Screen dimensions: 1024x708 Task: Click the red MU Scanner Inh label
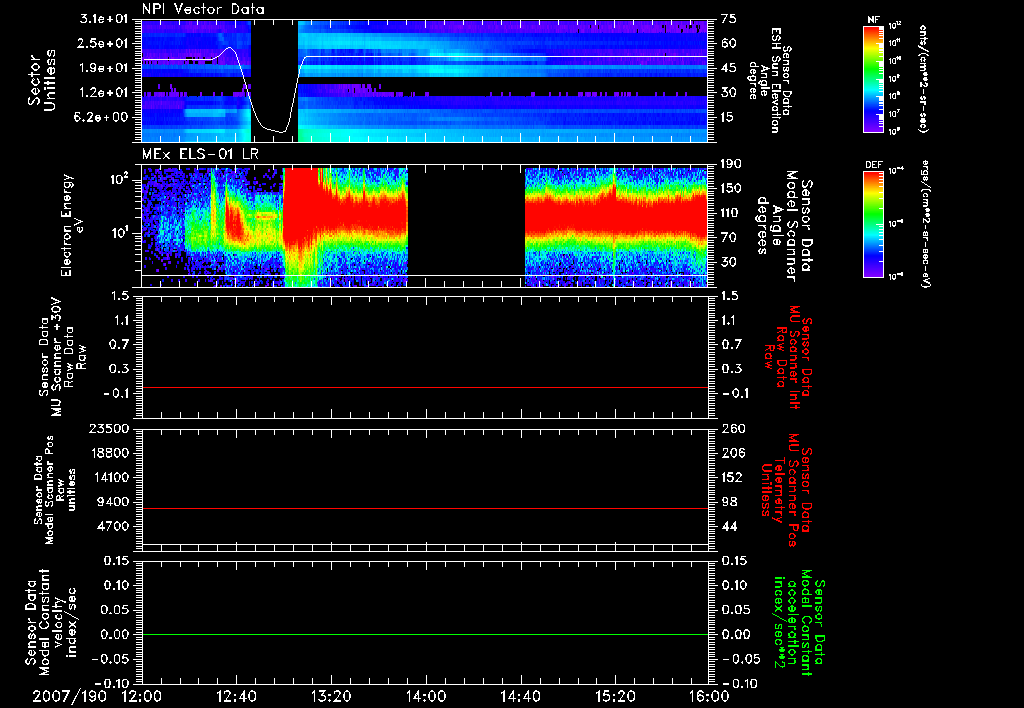(x=788, y=357)
